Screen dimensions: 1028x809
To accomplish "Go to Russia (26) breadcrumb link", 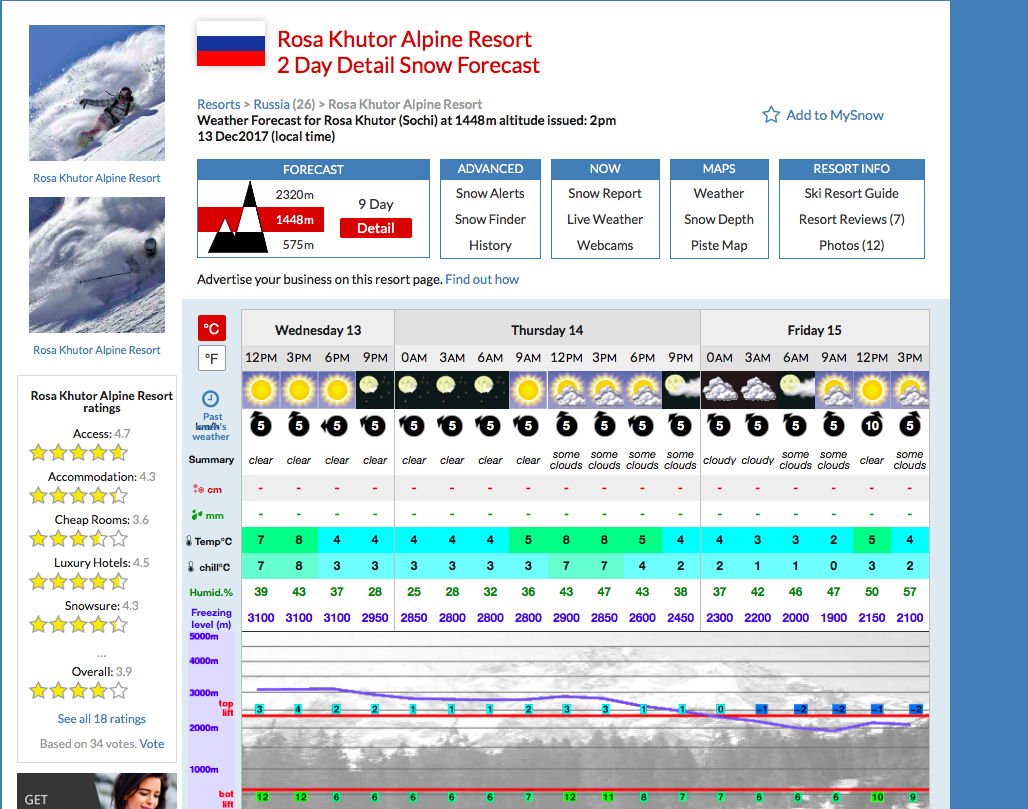I will pyautogui.click(x=285, y=104).
